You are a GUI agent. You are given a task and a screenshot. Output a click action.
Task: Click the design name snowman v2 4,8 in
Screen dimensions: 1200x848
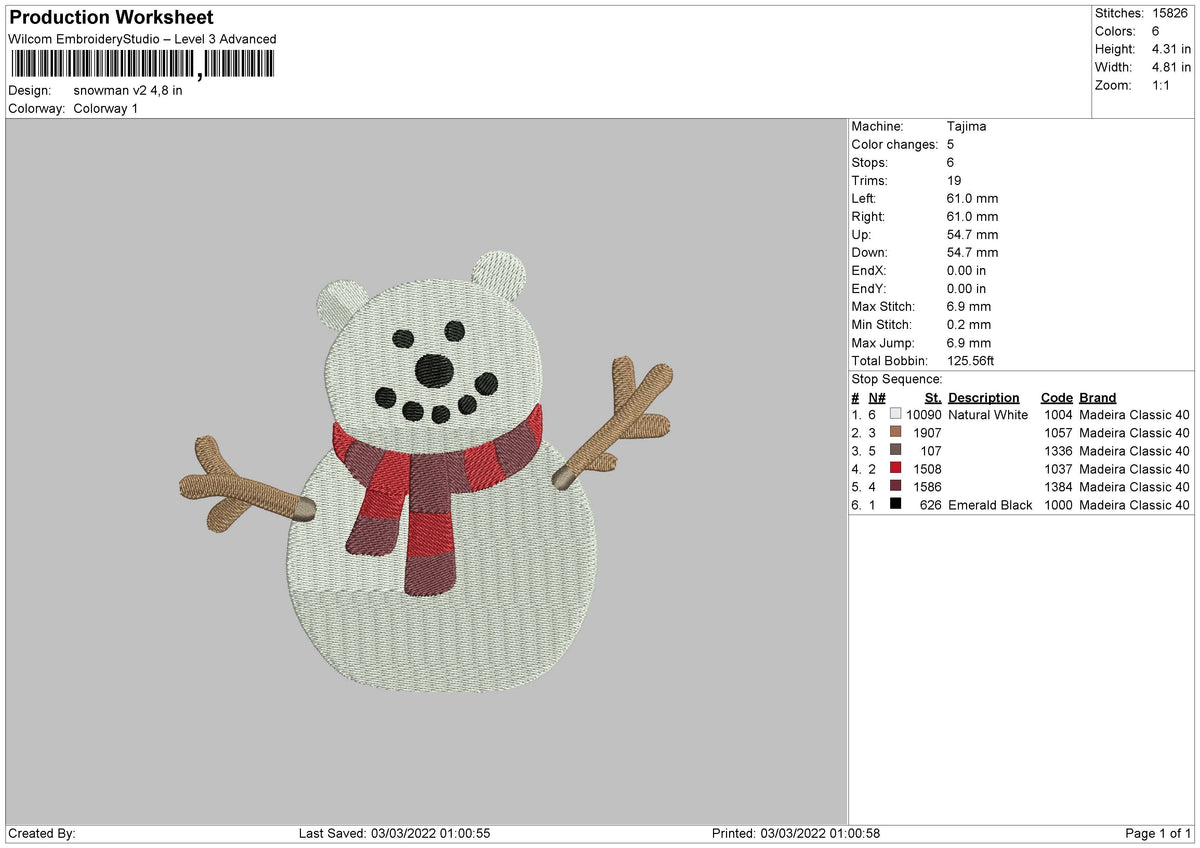click(128, 89)
